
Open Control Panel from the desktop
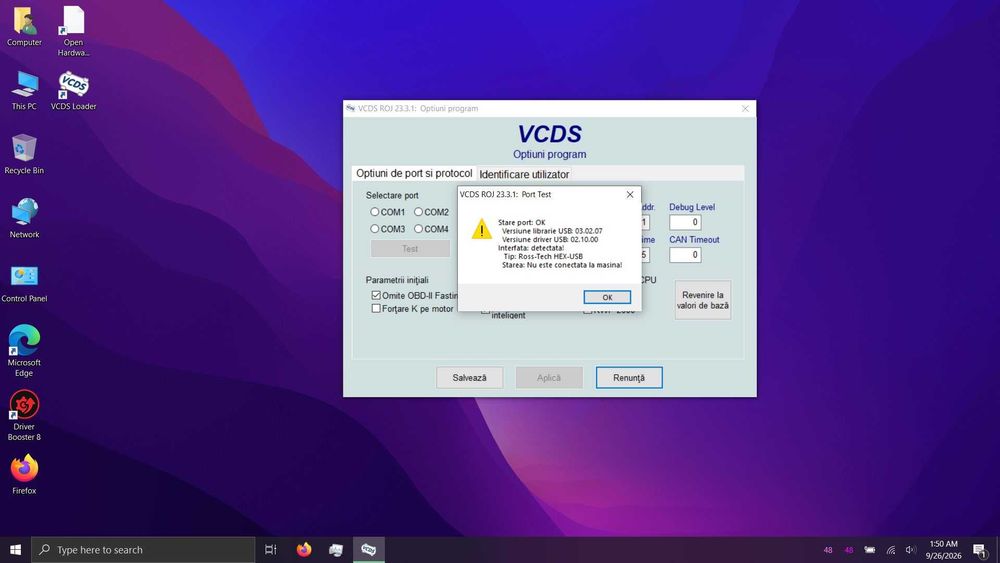pyautogui.click(x=24, y=283)
